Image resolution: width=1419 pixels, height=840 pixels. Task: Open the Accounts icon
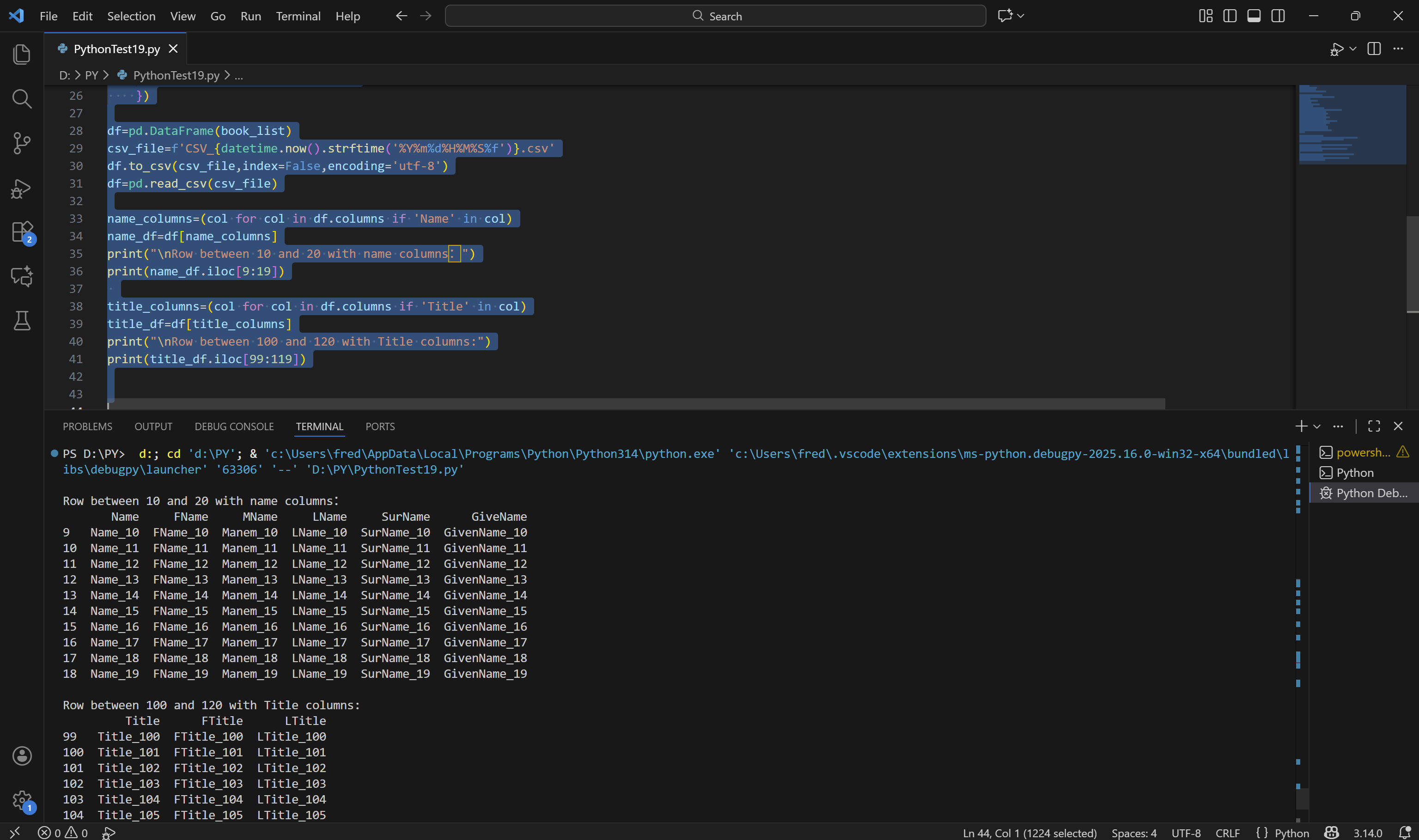(22, 755)
